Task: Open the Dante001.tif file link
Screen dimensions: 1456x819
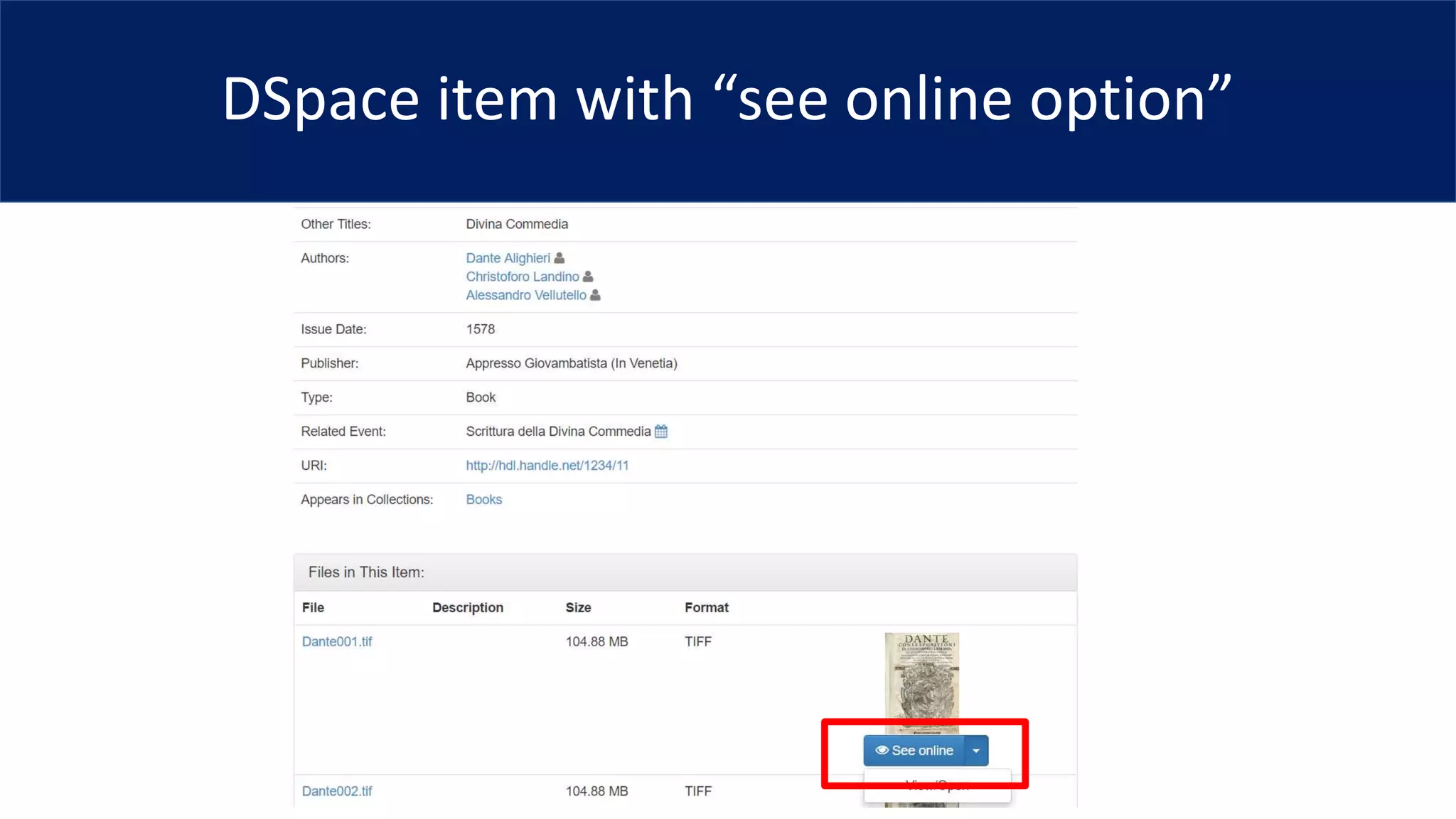Action: pos(337,641)
